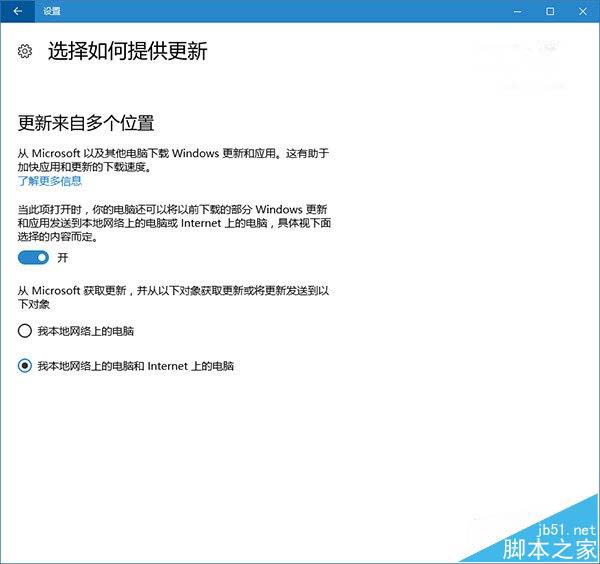The height and width of the screenshot is (564, 600).
Task: Minimize the 设置 window
Action: pyautogui.click(x=518, y=11)
